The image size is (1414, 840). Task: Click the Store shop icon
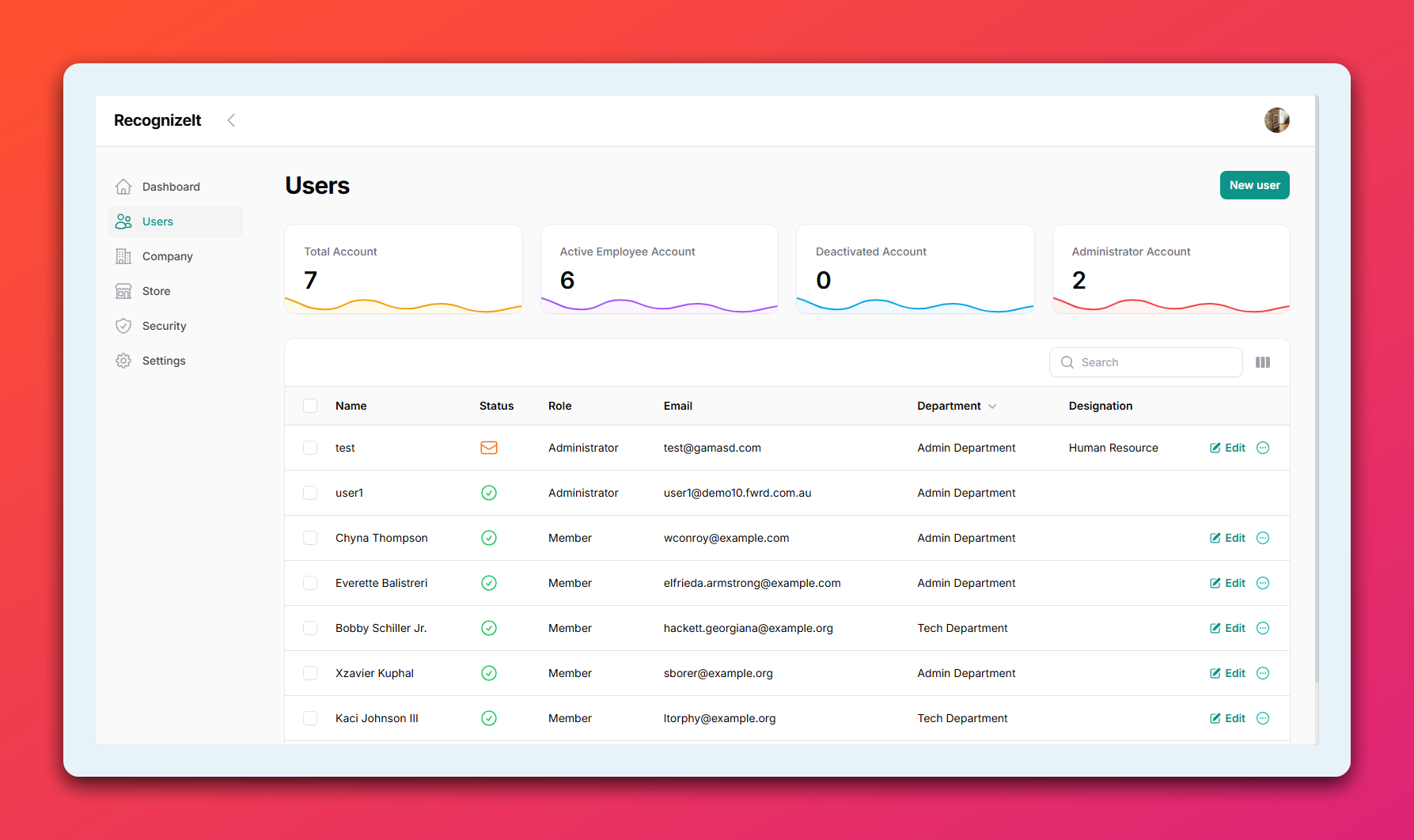[x=123, y=291]
